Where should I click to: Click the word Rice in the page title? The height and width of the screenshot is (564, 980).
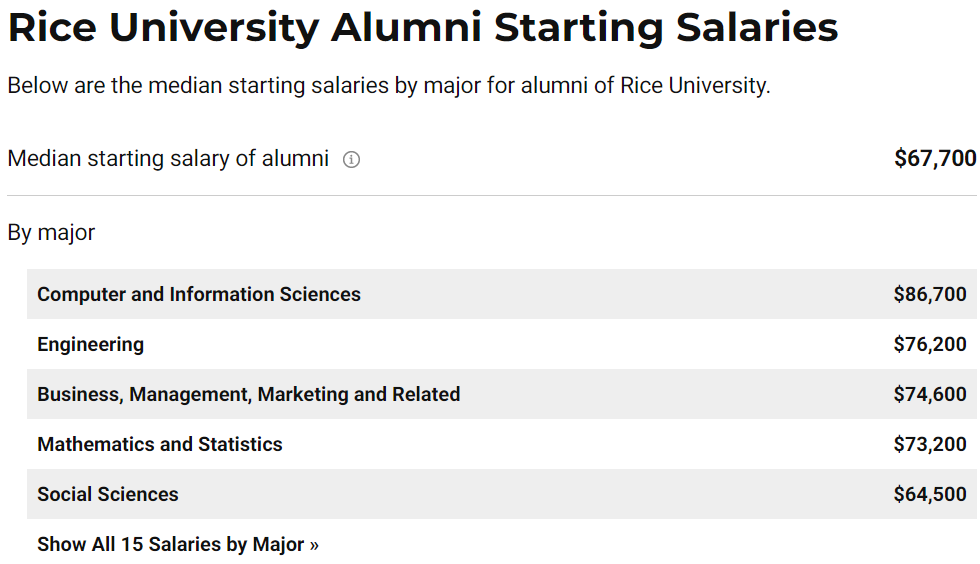click(x=52, y=28)
